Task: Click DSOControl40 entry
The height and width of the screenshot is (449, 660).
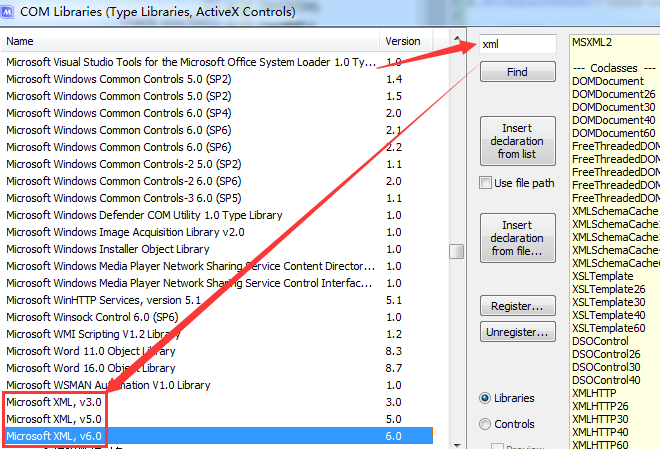Action: click(x=606, y=380)
